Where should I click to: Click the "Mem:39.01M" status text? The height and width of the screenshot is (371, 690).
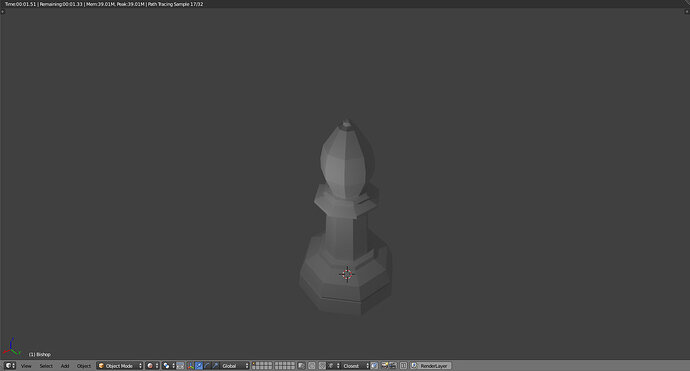pos(100,4)
